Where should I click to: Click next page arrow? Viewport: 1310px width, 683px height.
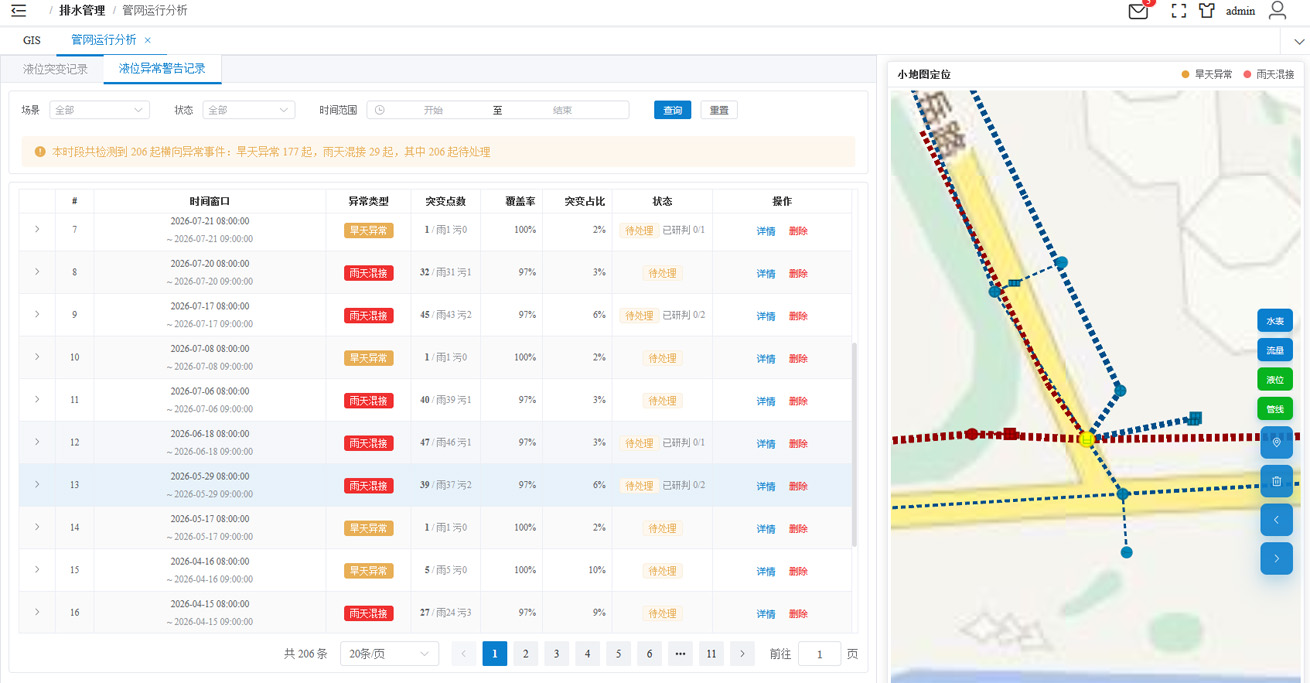[742, 654]
